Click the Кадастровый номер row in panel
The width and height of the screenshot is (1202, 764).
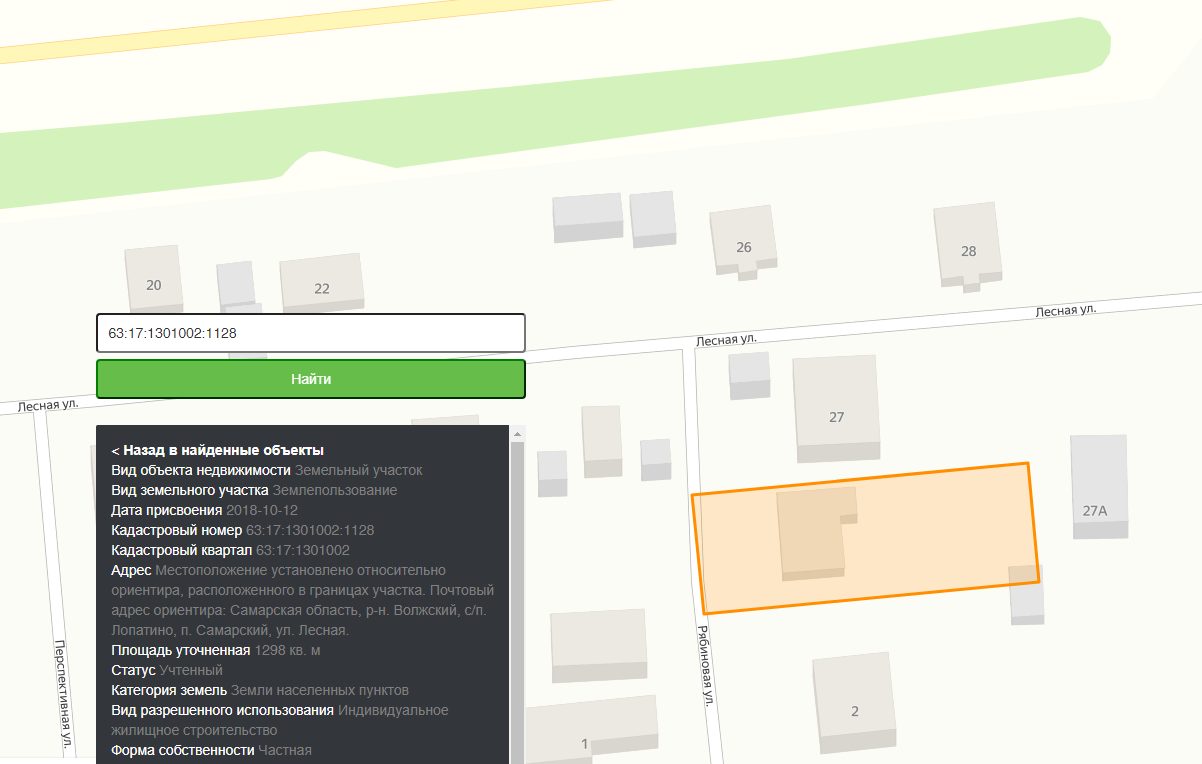(x=243, y=530)
